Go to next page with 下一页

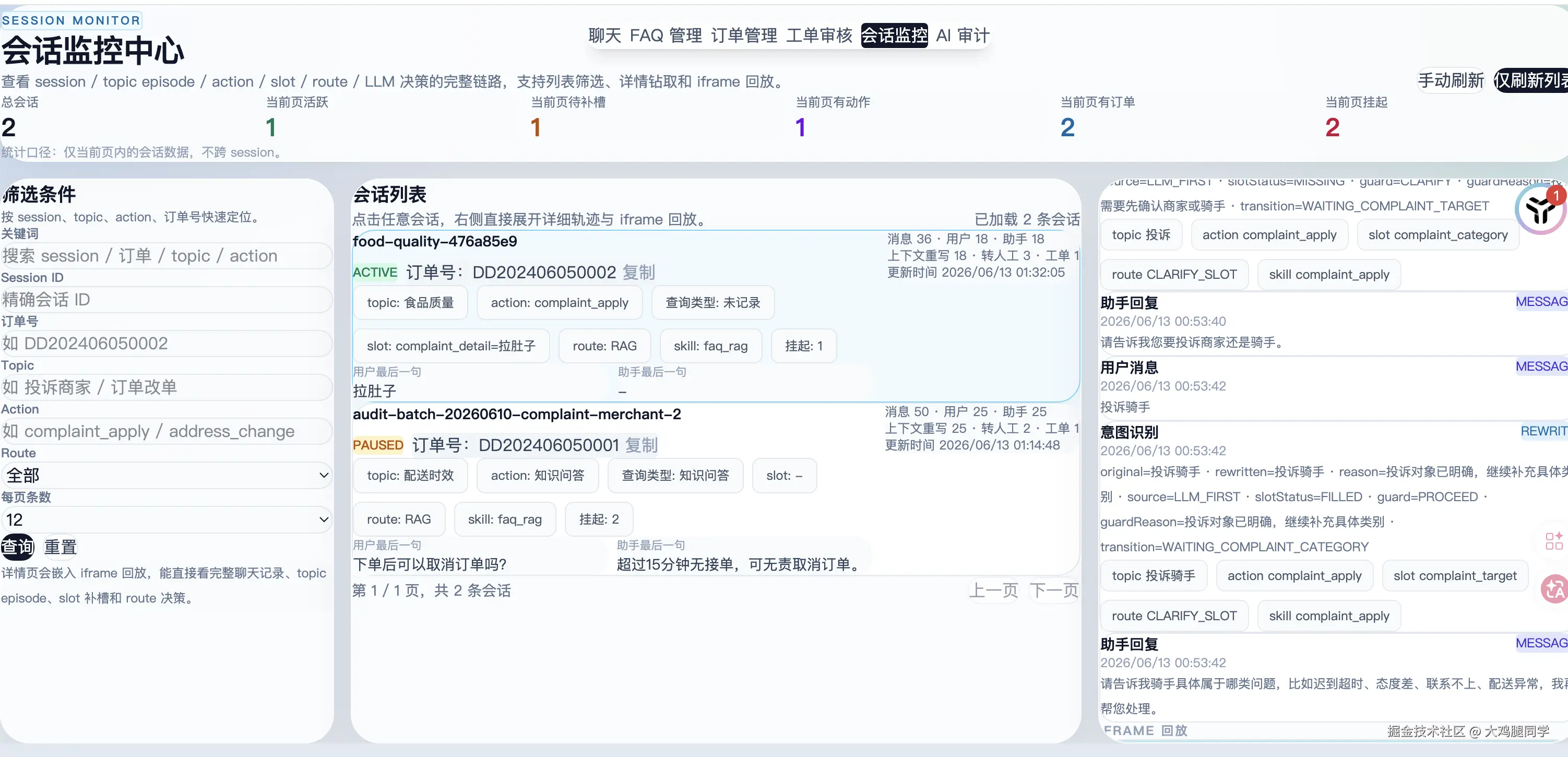click(x=1054, y=590)
